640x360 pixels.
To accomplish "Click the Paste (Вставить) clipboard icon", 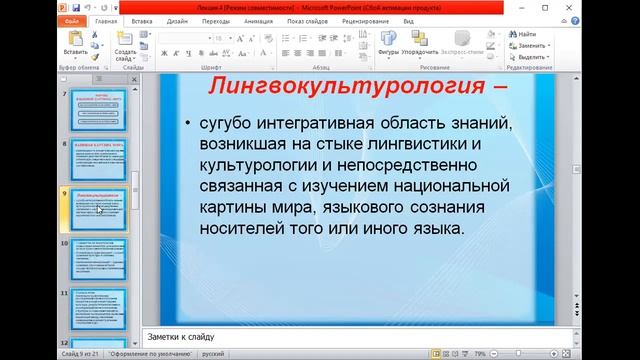I will pos(76,39).
